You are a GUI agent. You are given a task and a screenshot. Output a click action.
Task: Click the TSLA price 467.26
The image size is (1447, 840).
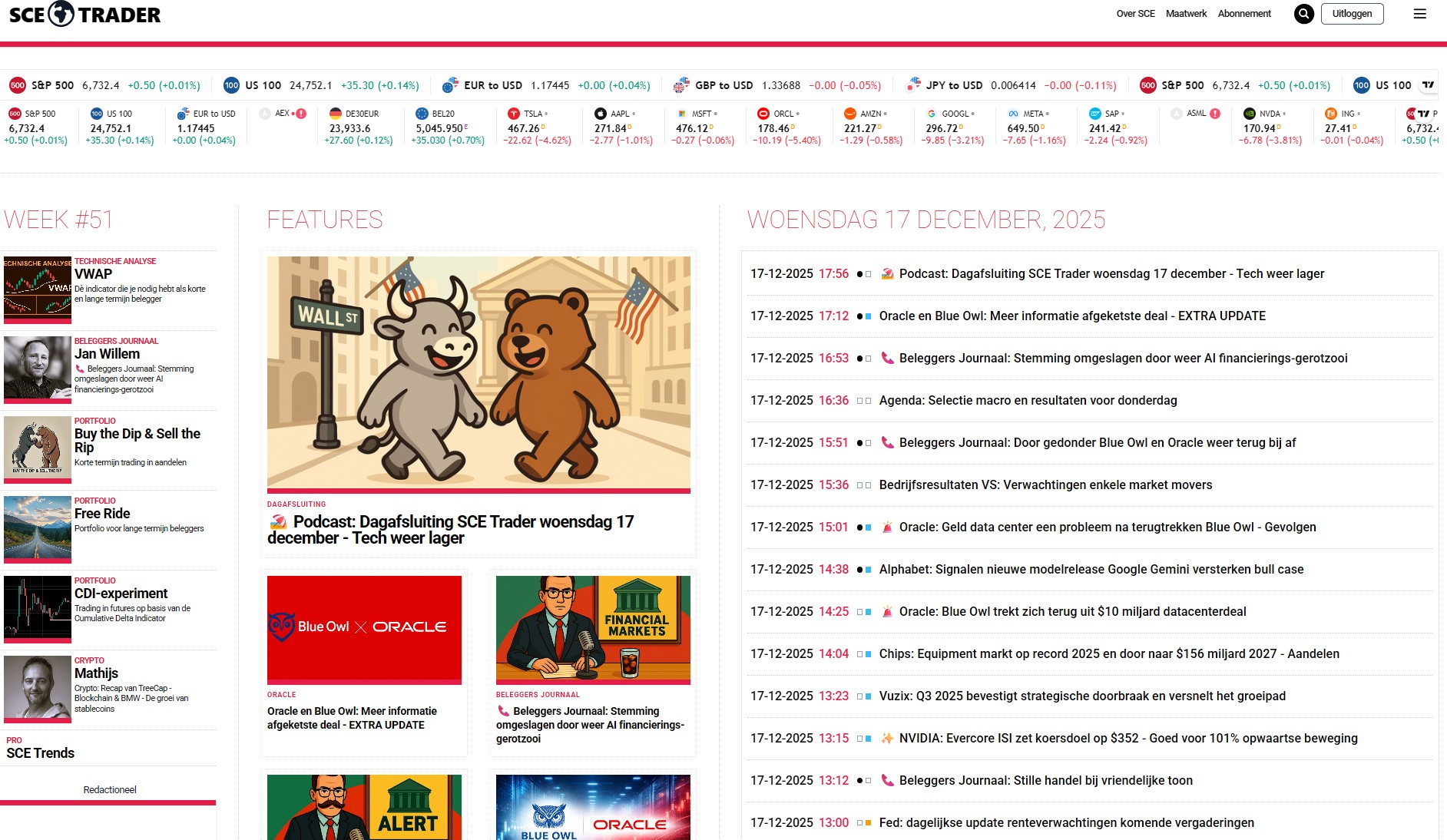(524, 128)
